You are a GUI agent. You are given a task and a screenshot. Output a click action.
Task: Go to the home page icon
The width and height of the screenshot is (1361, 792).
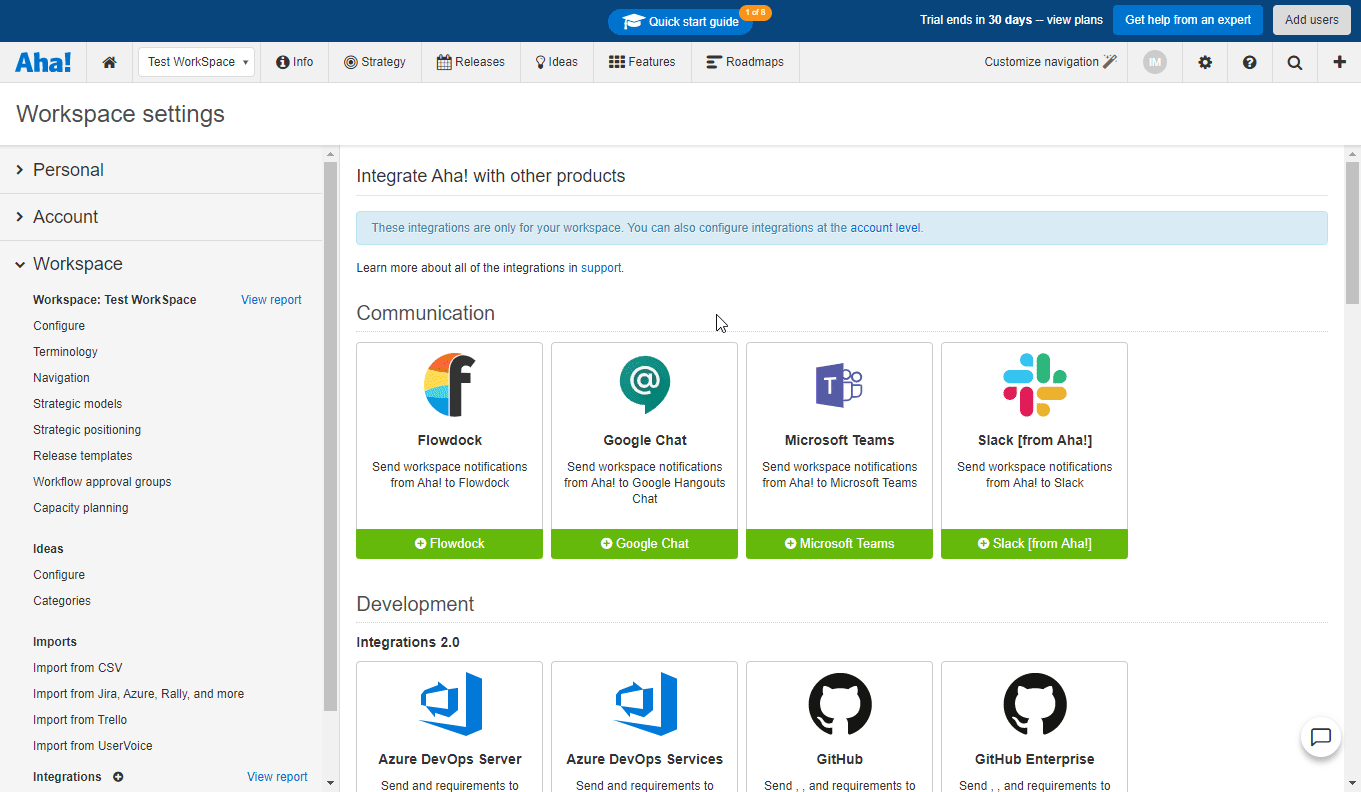coord(110,62)
